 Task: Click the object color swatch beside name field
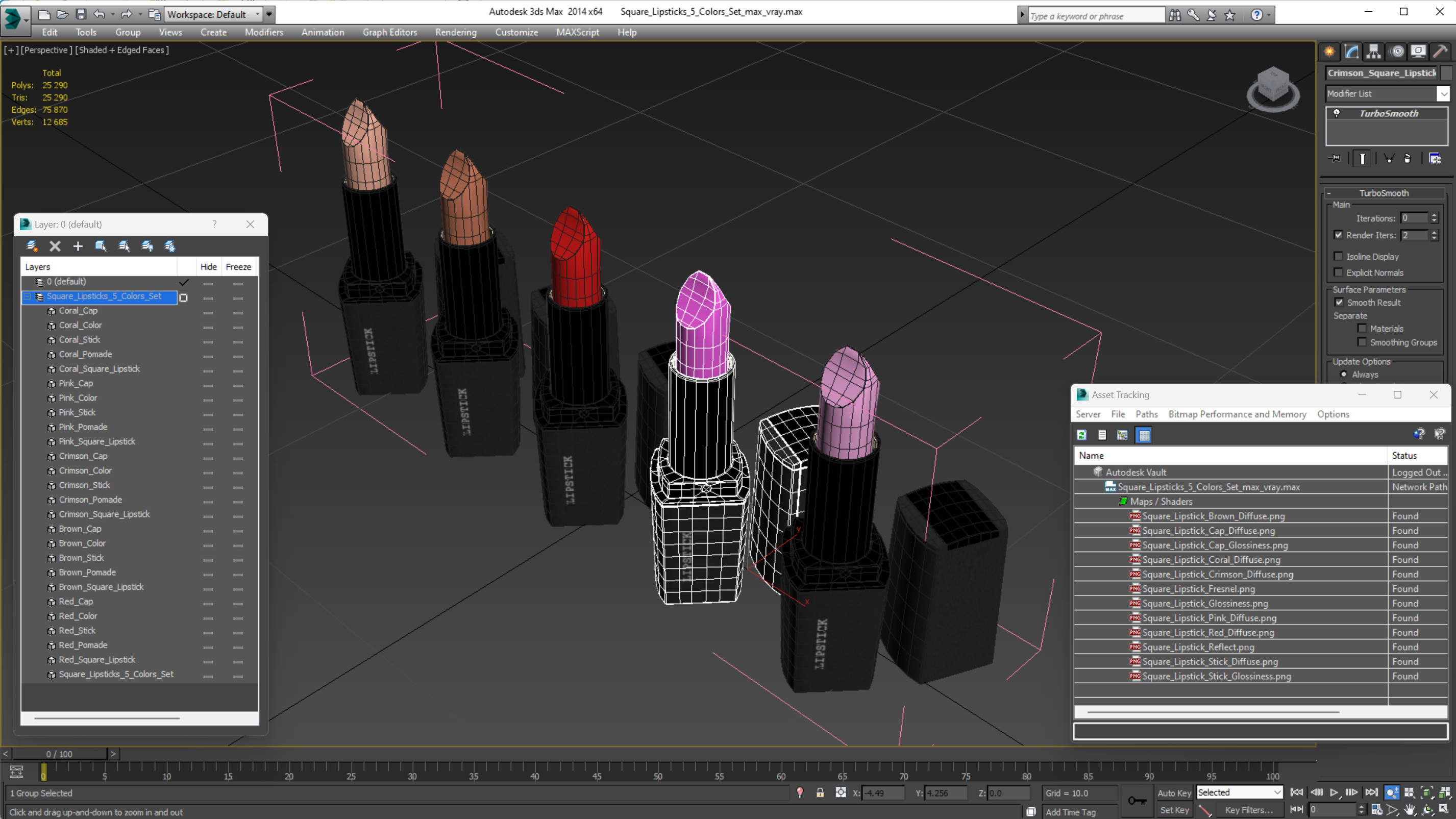1445,73
